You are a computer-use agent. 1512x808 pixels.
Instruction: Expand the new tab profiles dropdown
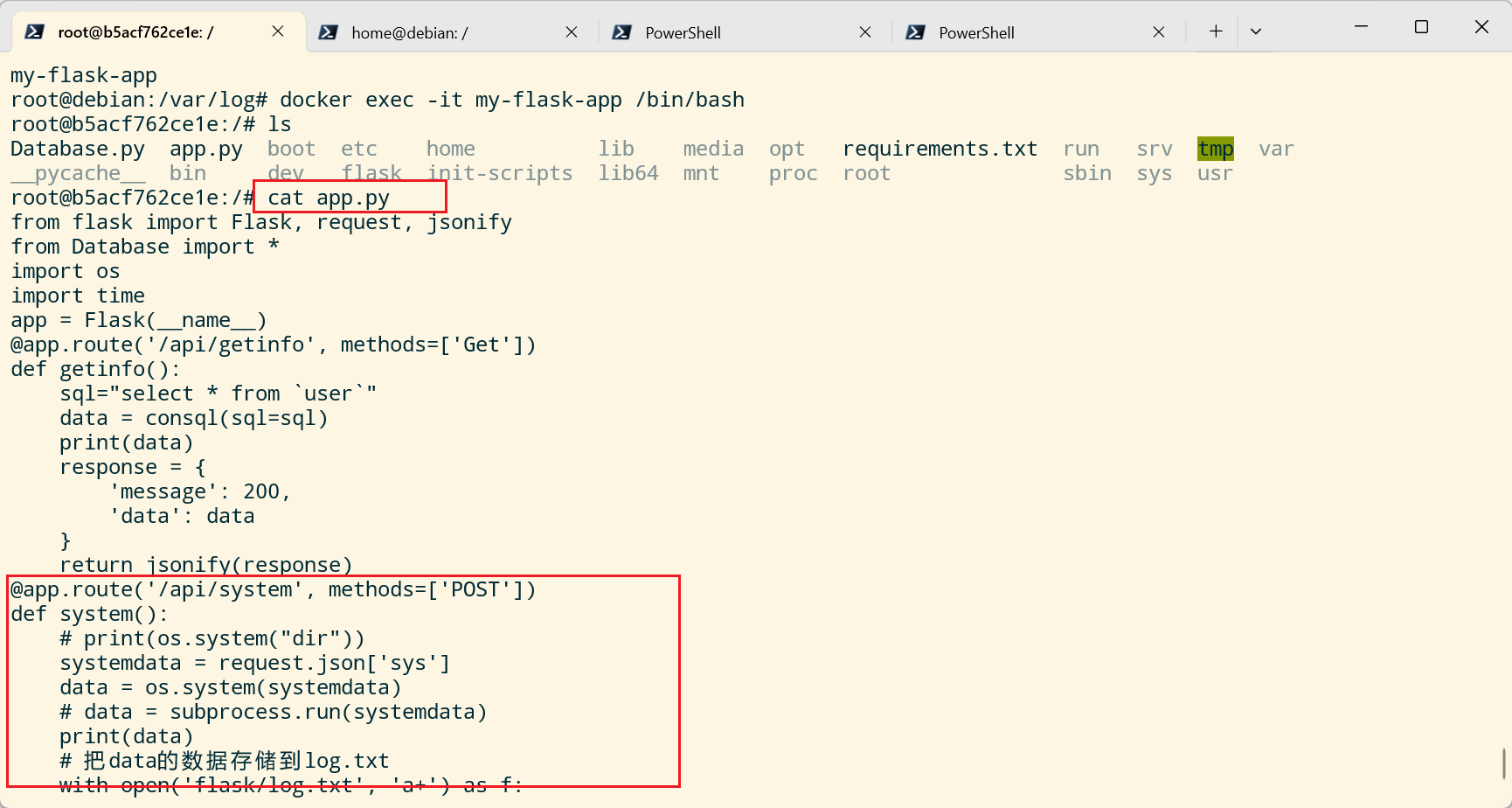(1256, 31)
